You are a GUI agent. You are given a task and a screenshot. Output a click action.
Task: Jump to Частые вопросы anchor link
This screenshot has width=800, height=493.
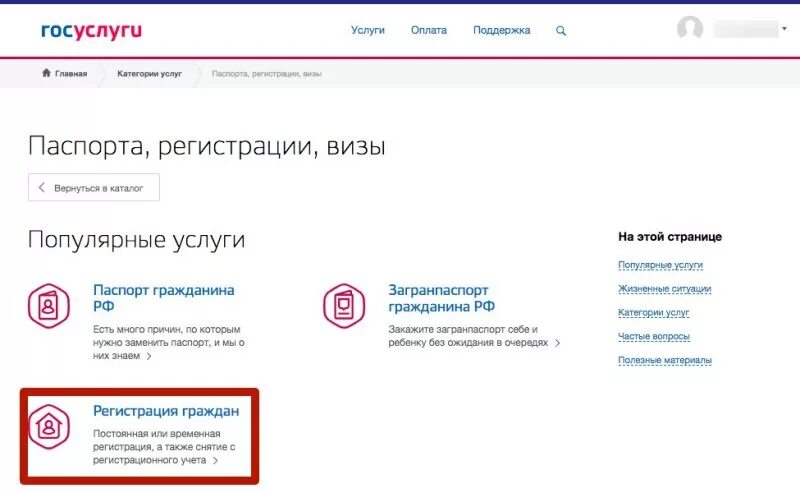click(x=654, y=336)
